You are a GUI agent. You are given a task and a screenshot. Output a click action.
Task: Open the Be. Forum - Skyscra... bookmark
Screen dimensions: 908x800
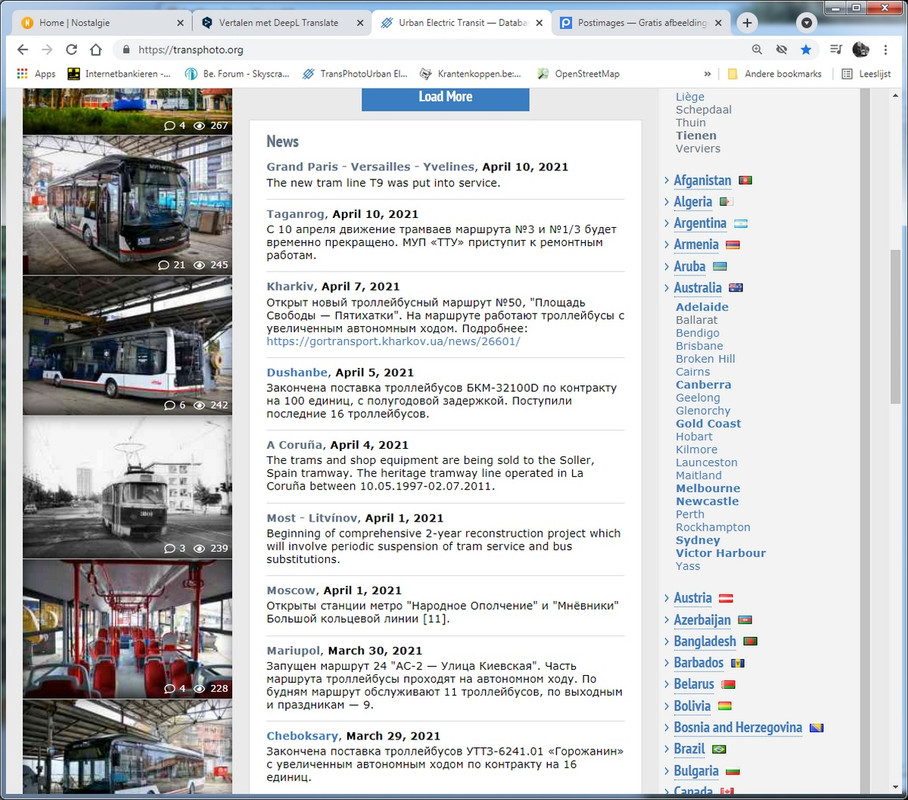tap(237, 74)
